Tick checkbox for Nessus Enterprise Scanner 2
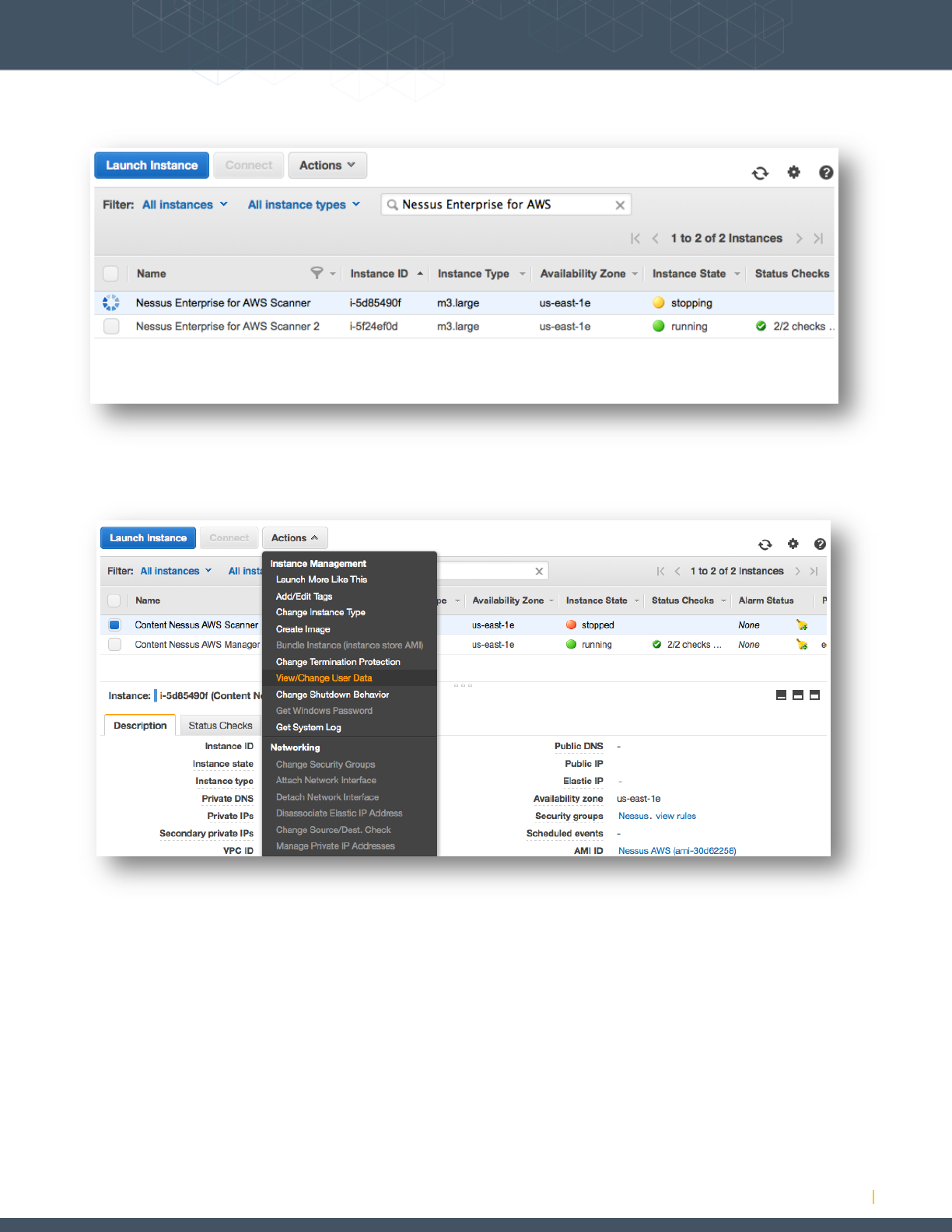The image size is (952, 1232). coord(111,326)
